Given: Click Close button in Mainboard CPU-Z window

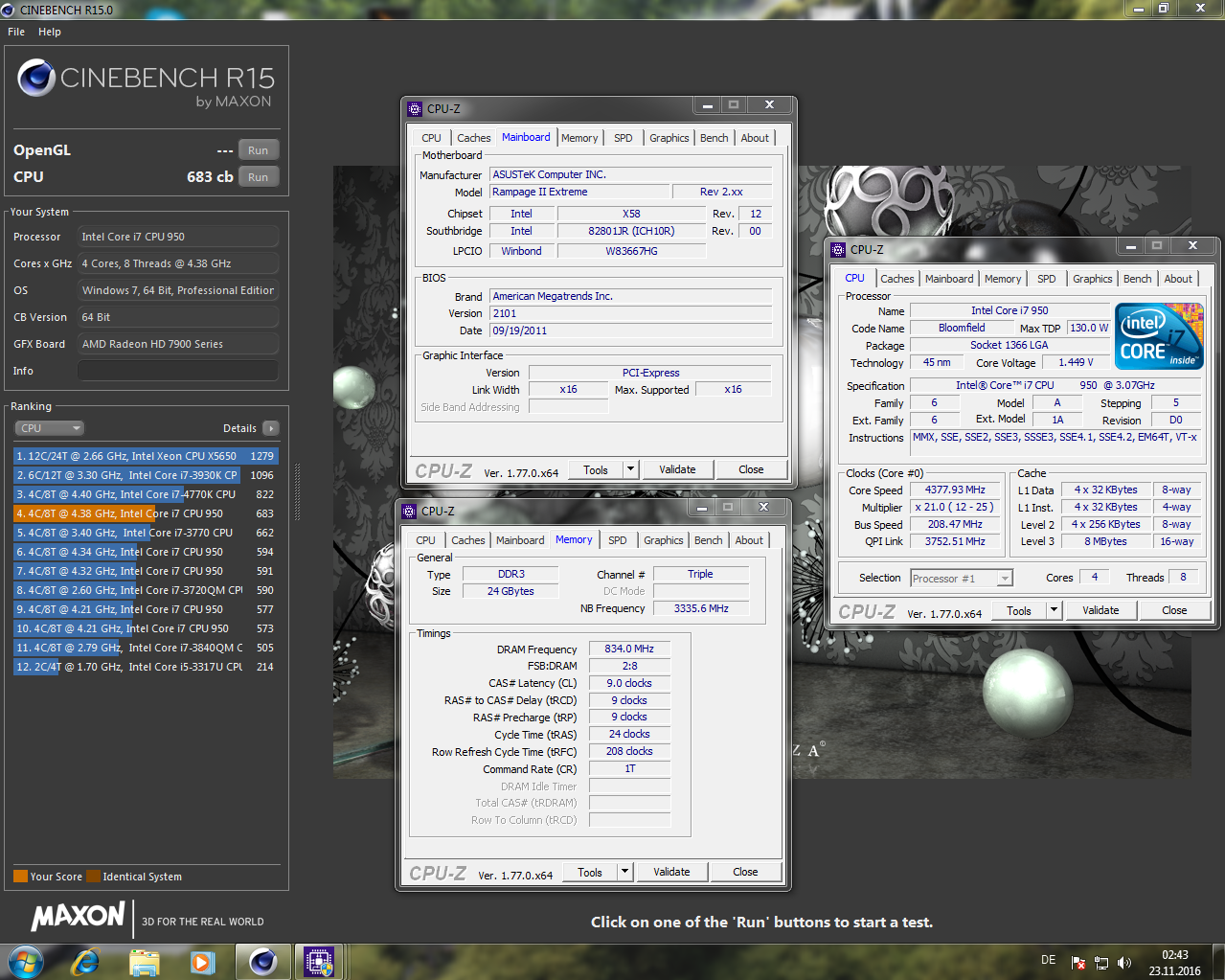Looking at the screenshot, I should [x=751, y=469].
